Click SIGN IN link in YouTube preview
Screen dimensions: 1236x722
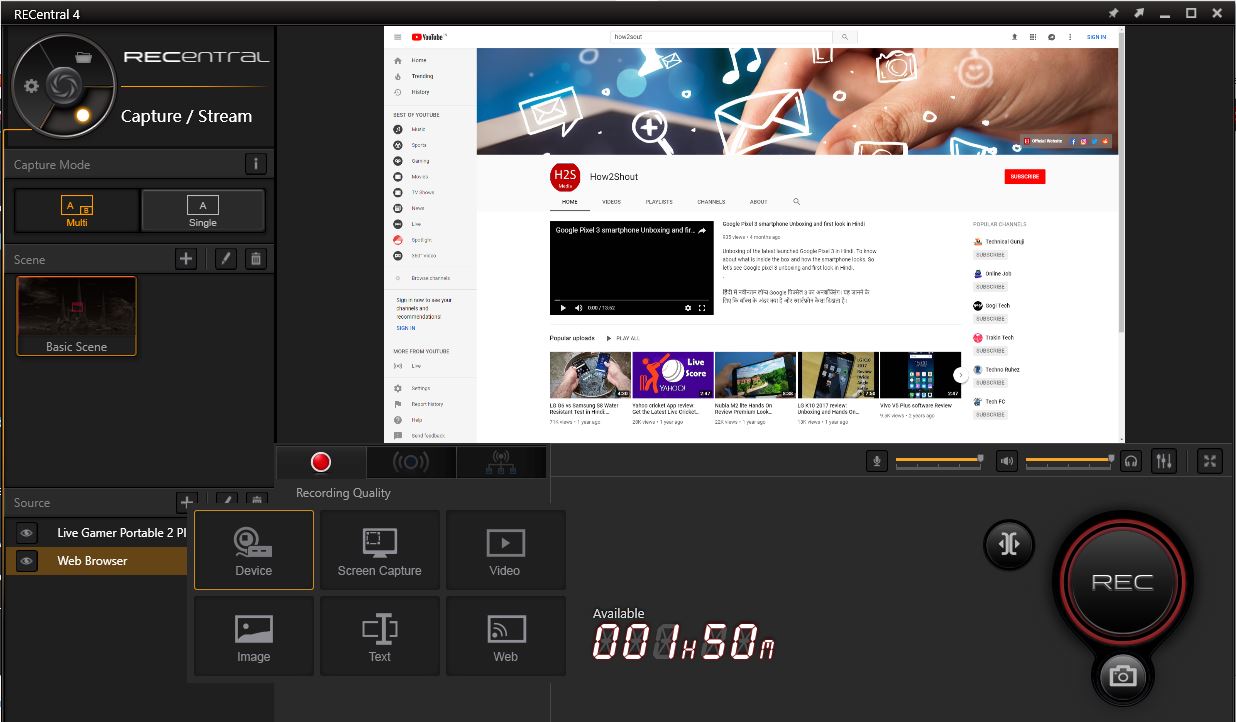pyautogui.click(x=1097, y=37)
